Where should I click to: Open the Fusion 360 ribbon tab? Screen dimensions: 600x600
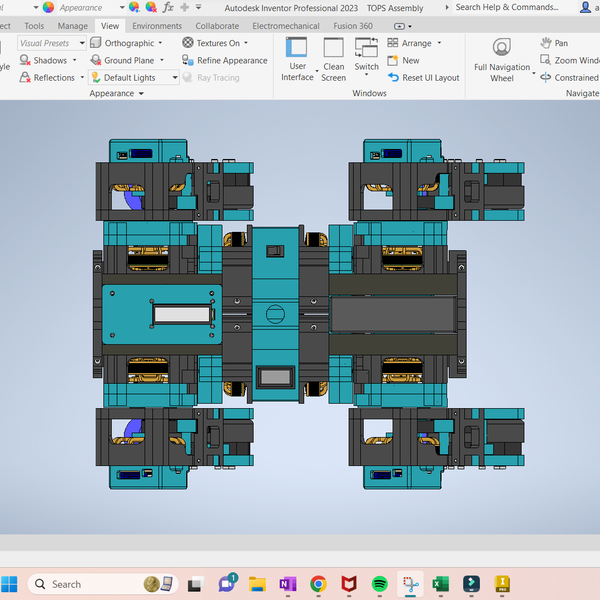(x=353, y=26)
